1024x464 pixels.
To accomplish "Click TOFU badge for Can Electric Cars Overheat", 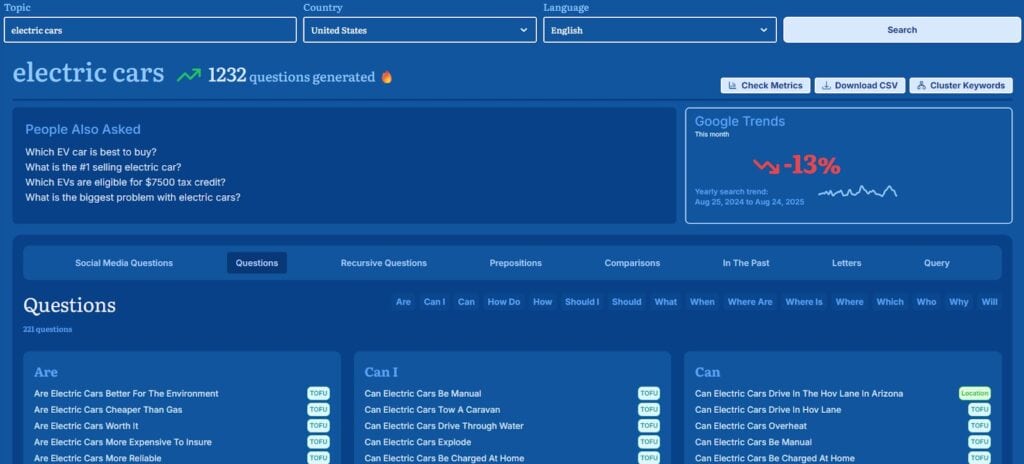I will 980,425.
